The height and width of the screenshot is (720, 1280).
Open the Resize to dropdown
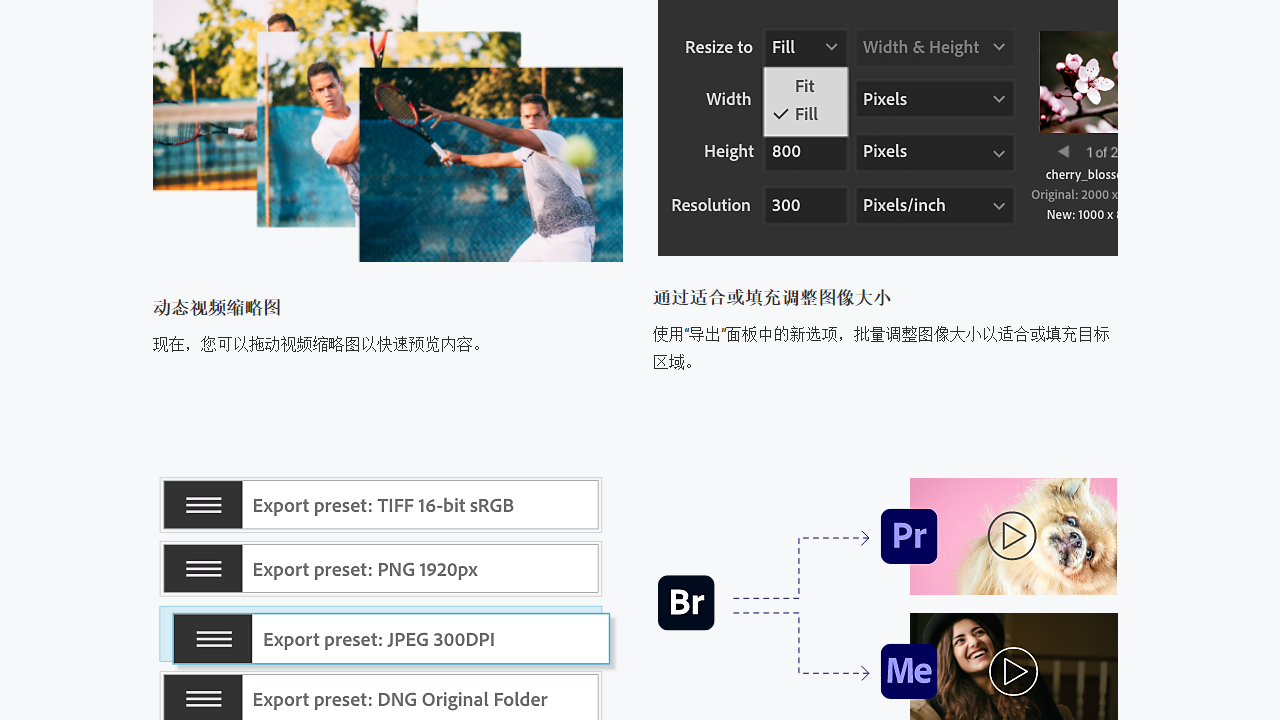(x=805, y=47)
